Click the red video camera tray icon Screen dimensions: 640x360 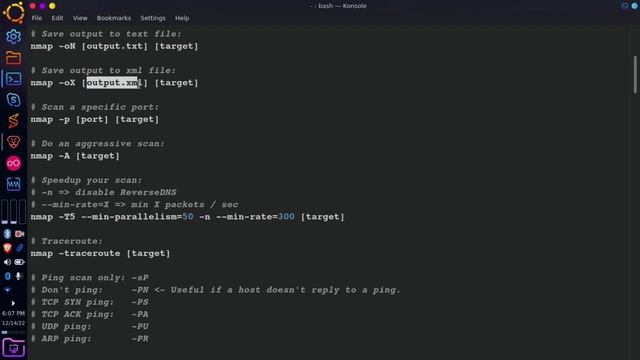[x=19, y=234]
